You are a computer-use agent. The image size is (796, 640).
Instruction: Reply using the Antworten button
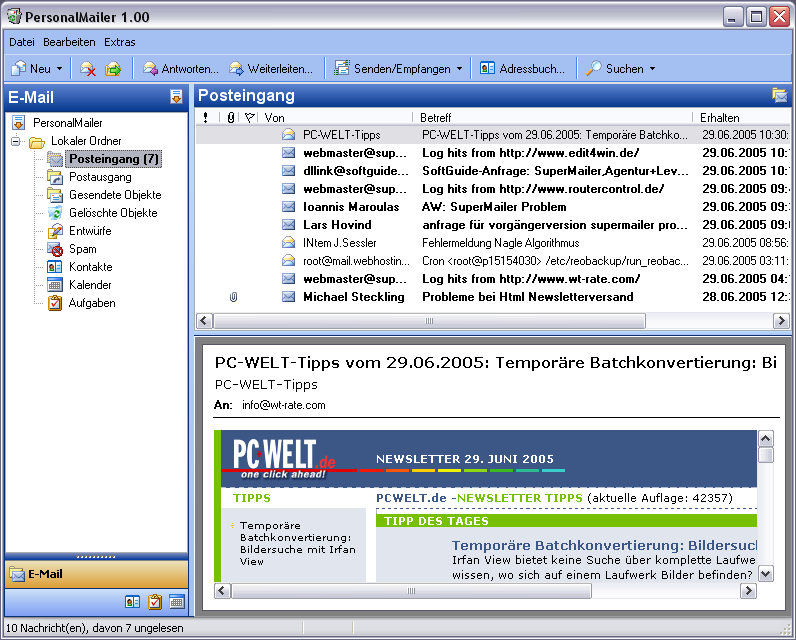coord(181,69)
